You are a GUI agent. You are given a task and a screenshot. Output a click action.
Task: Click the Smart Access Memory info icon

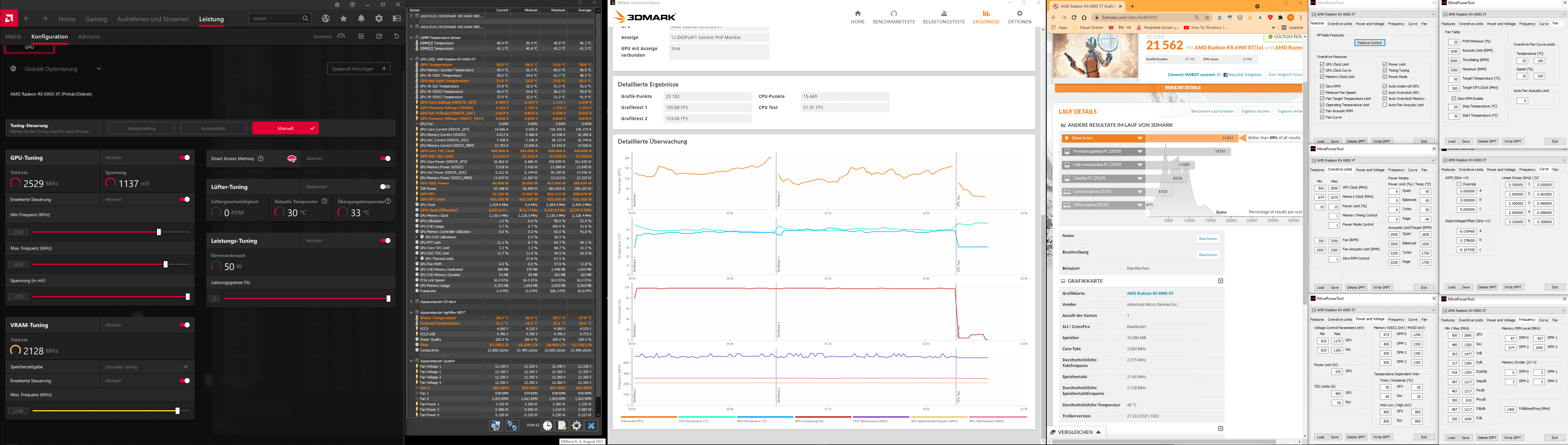click(x=261, y=158)
